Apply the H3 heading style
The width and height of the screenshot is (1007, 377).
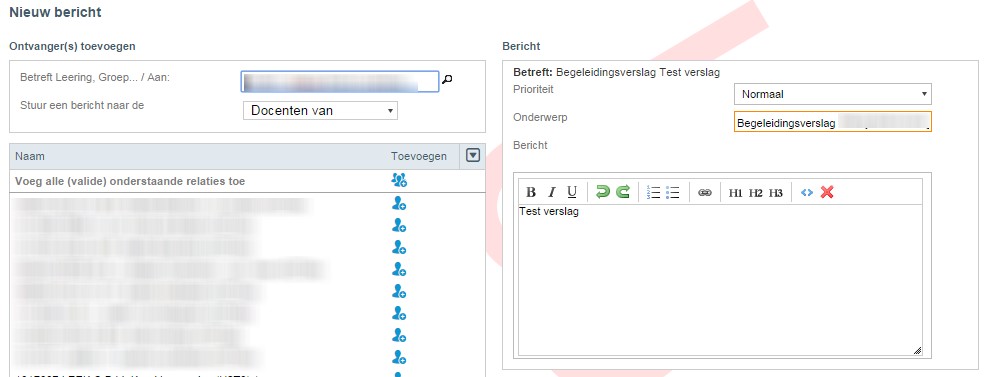[776, 193]
